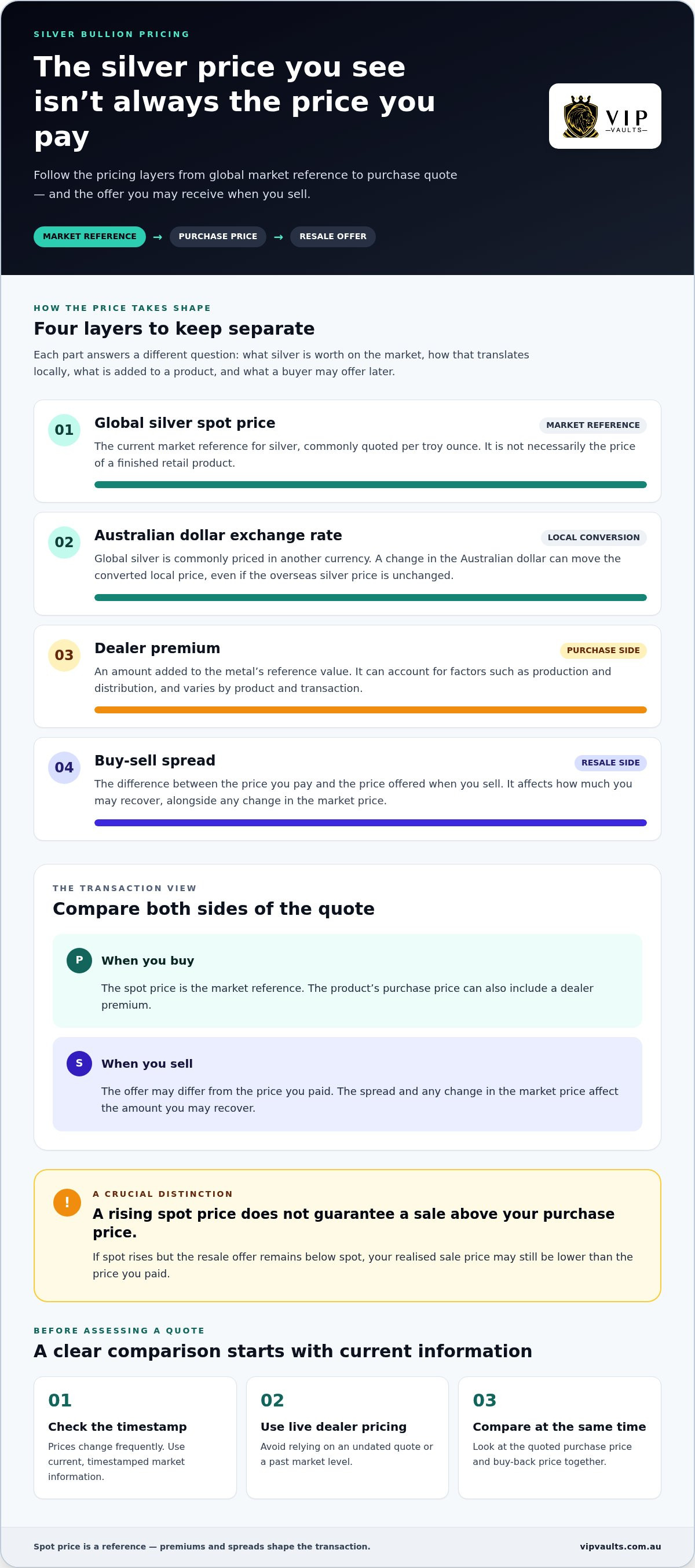695x1568 pixels.
Task: Click the PURCHASE SIDE tag
Action: click(603, 650)
